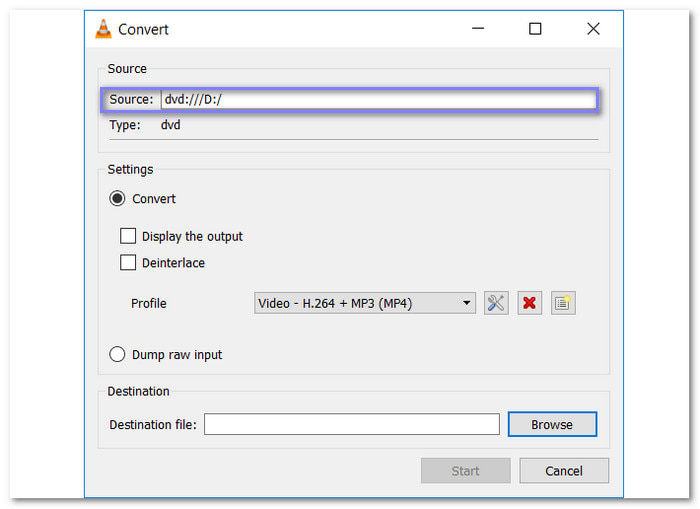Click the VLC cone icon in title bar
The image size is (700, 509).
tap(104, 29)
